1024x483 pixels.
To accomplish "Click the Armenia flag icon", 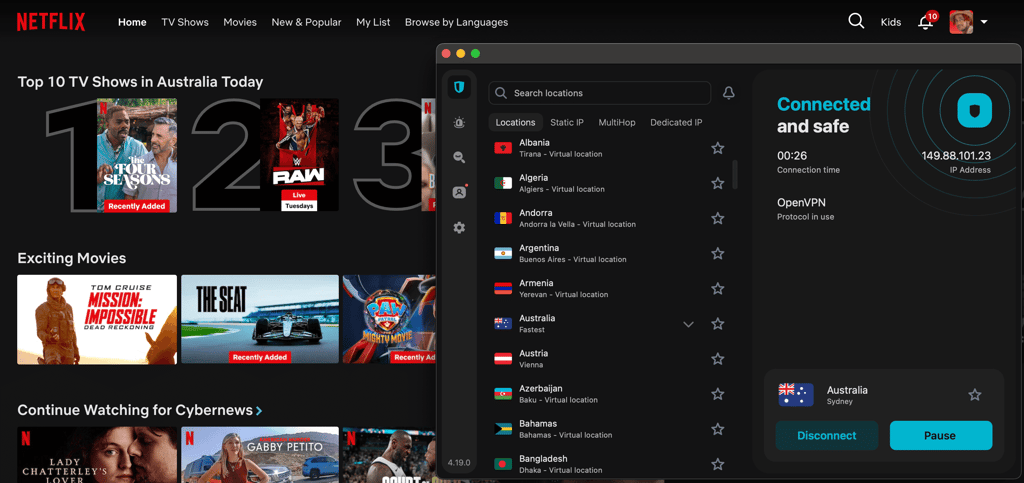I will coord(503,288).
